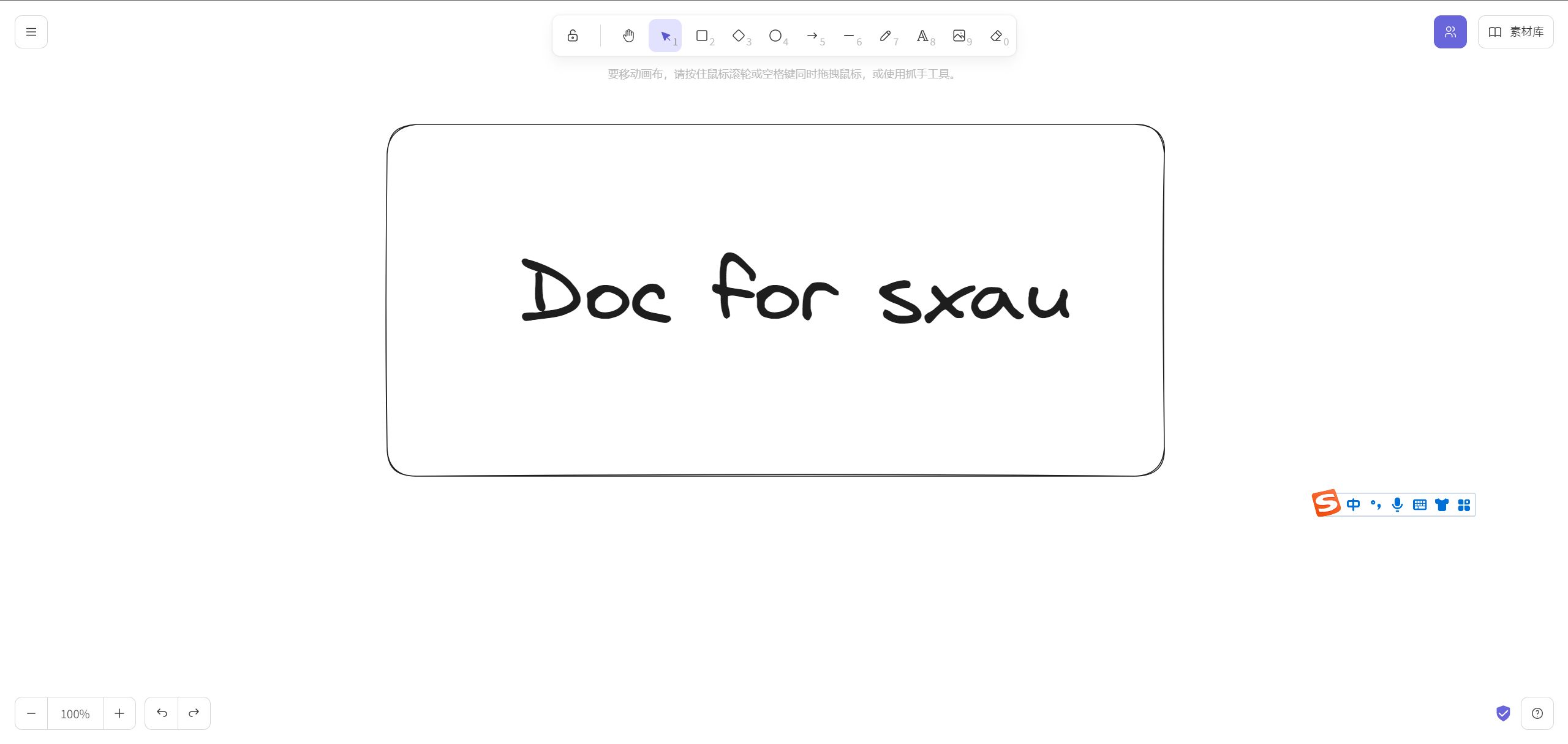Open the live collaboration panel

[1450, 32]
